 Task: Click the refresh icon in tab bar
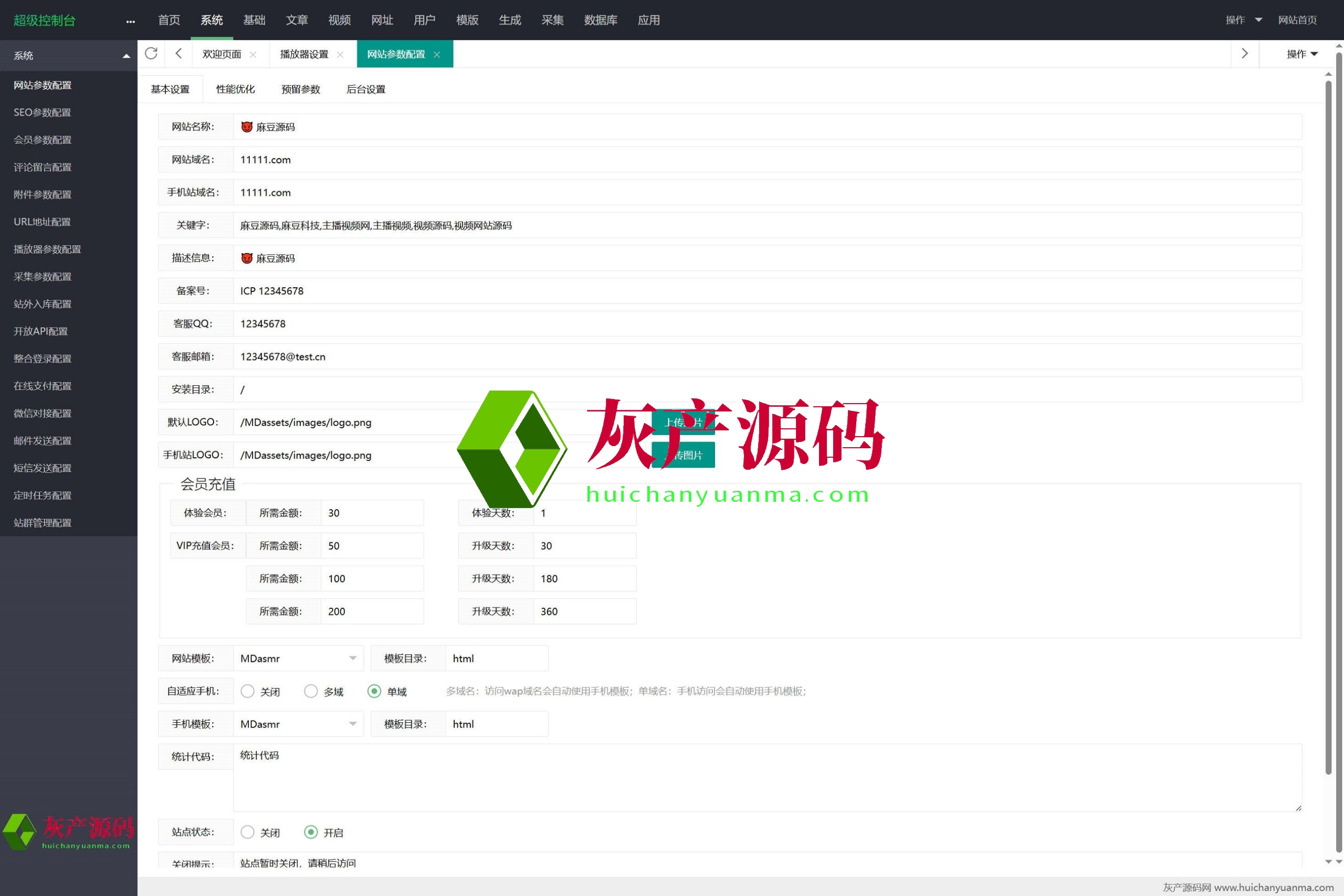point(151,54)
